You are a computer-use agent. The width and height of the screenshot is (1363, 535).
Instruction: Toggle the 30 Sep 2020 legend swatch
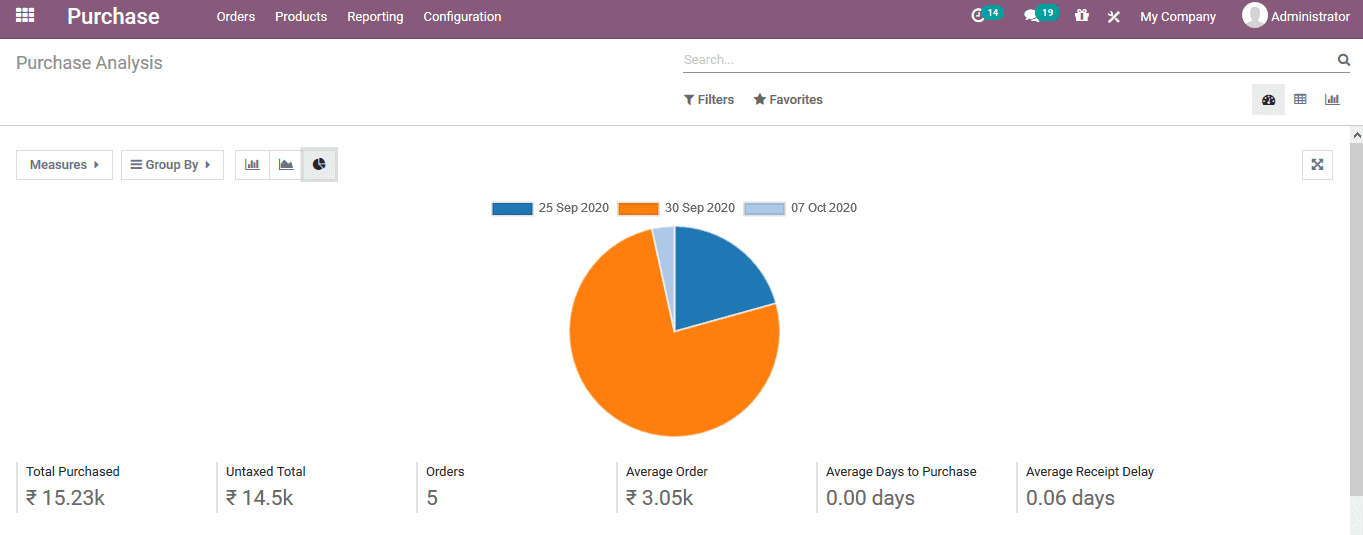tap(638, 208)
